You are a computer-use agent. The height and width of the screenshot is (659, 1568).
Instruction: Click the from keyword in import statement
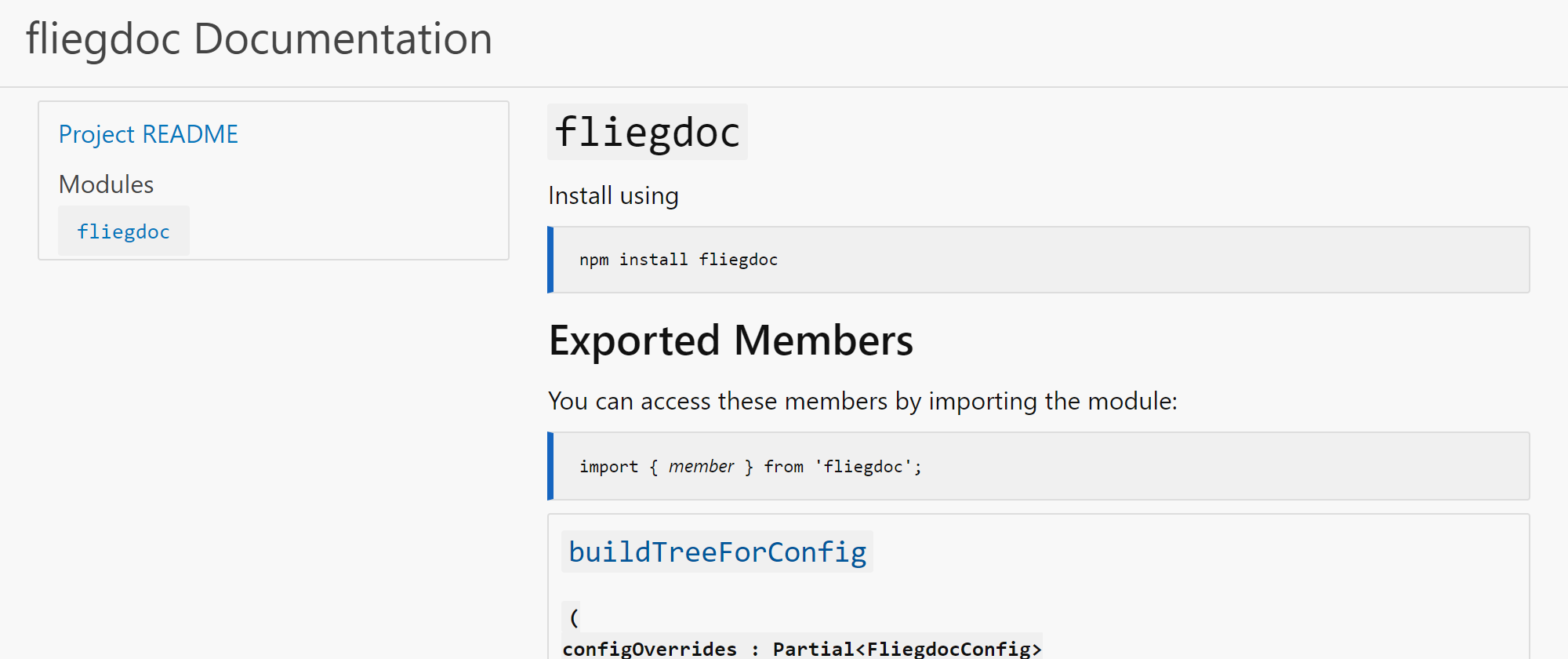tap(783, 467)
